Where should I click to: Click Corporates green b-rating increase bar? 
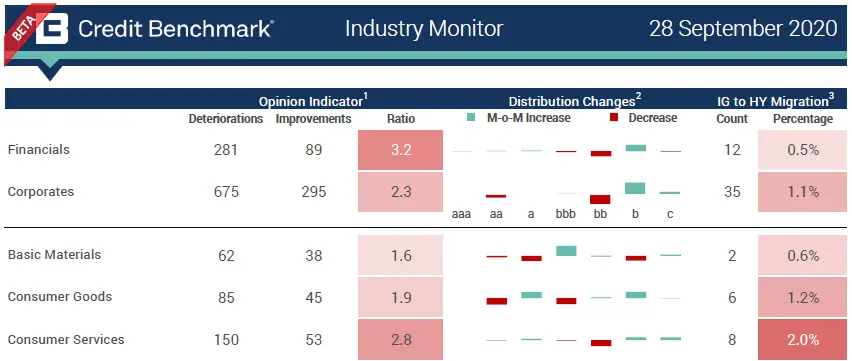click(635, 188)
